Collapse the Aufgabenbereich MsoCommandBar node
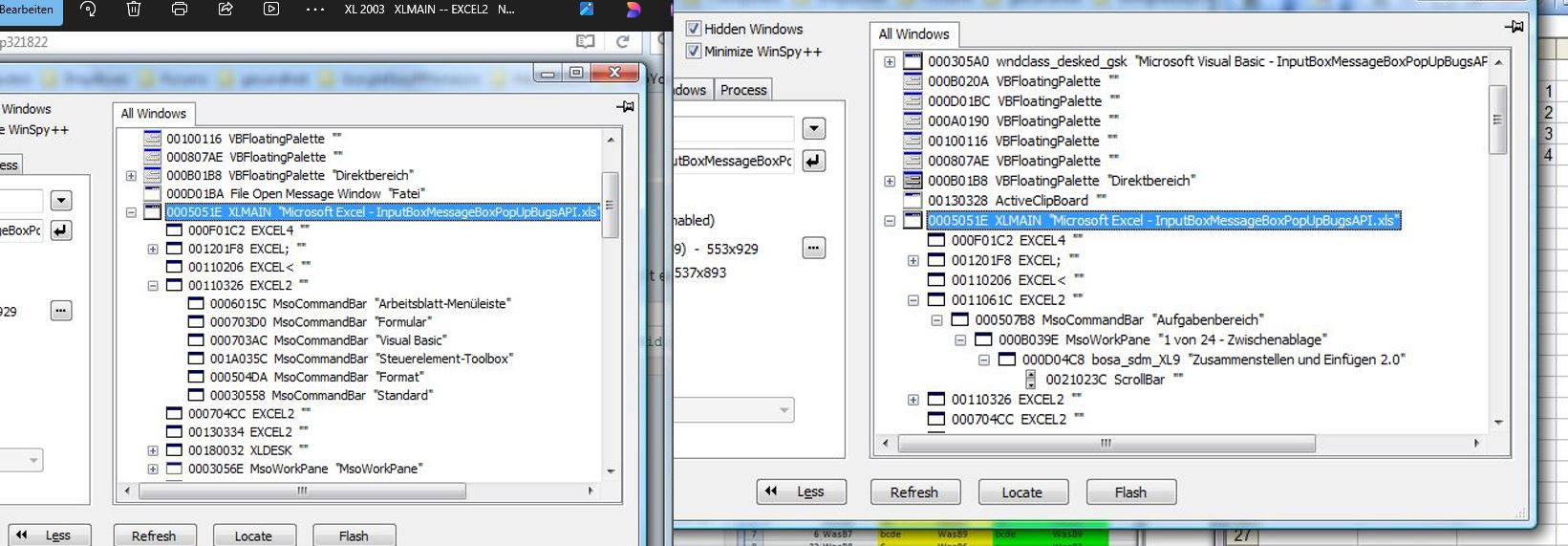 (x=936, y=320)
